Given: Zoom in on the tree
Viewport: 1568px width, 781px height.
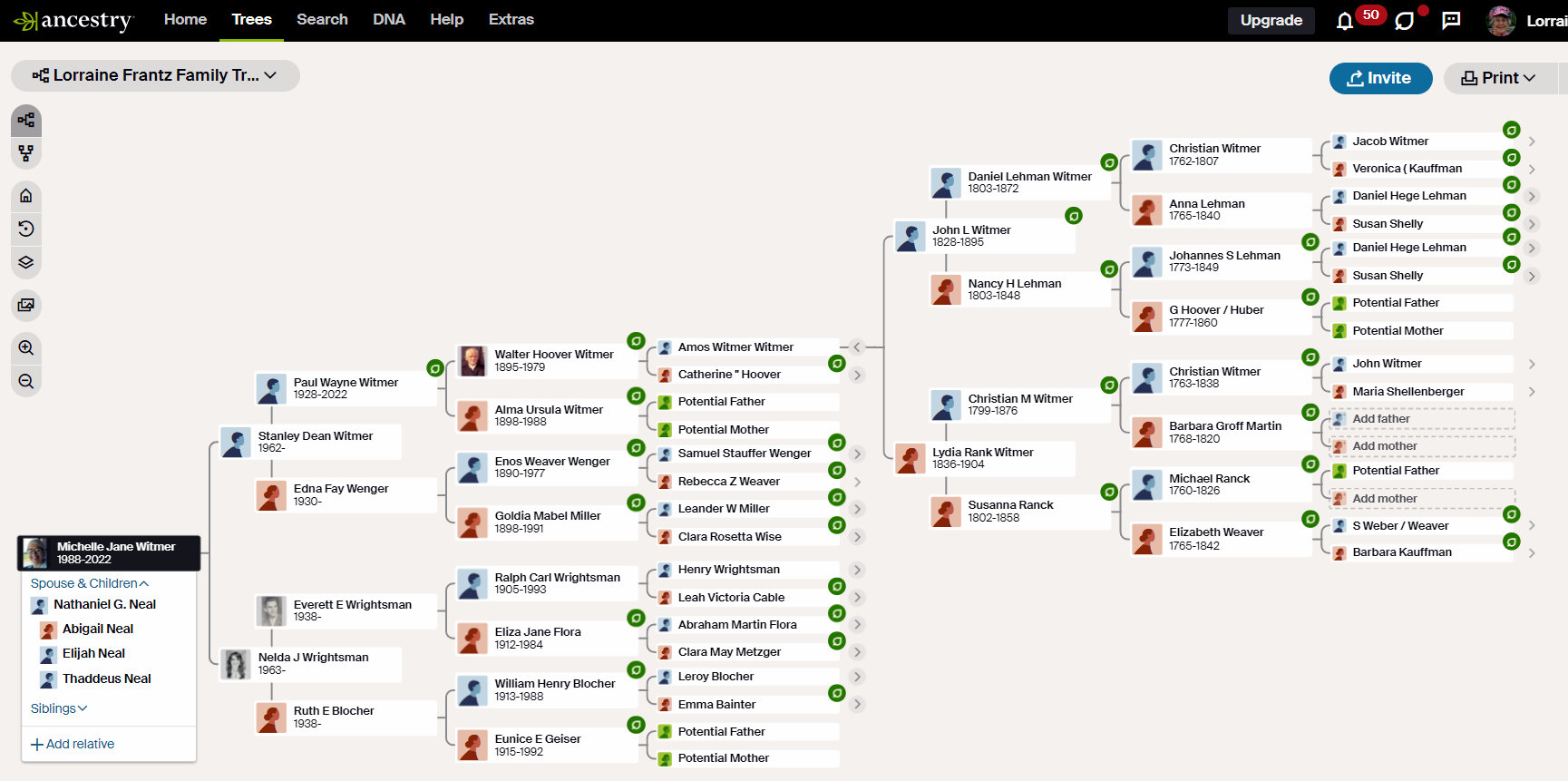Looking at the screenshot, I should [x=26, y=347].
